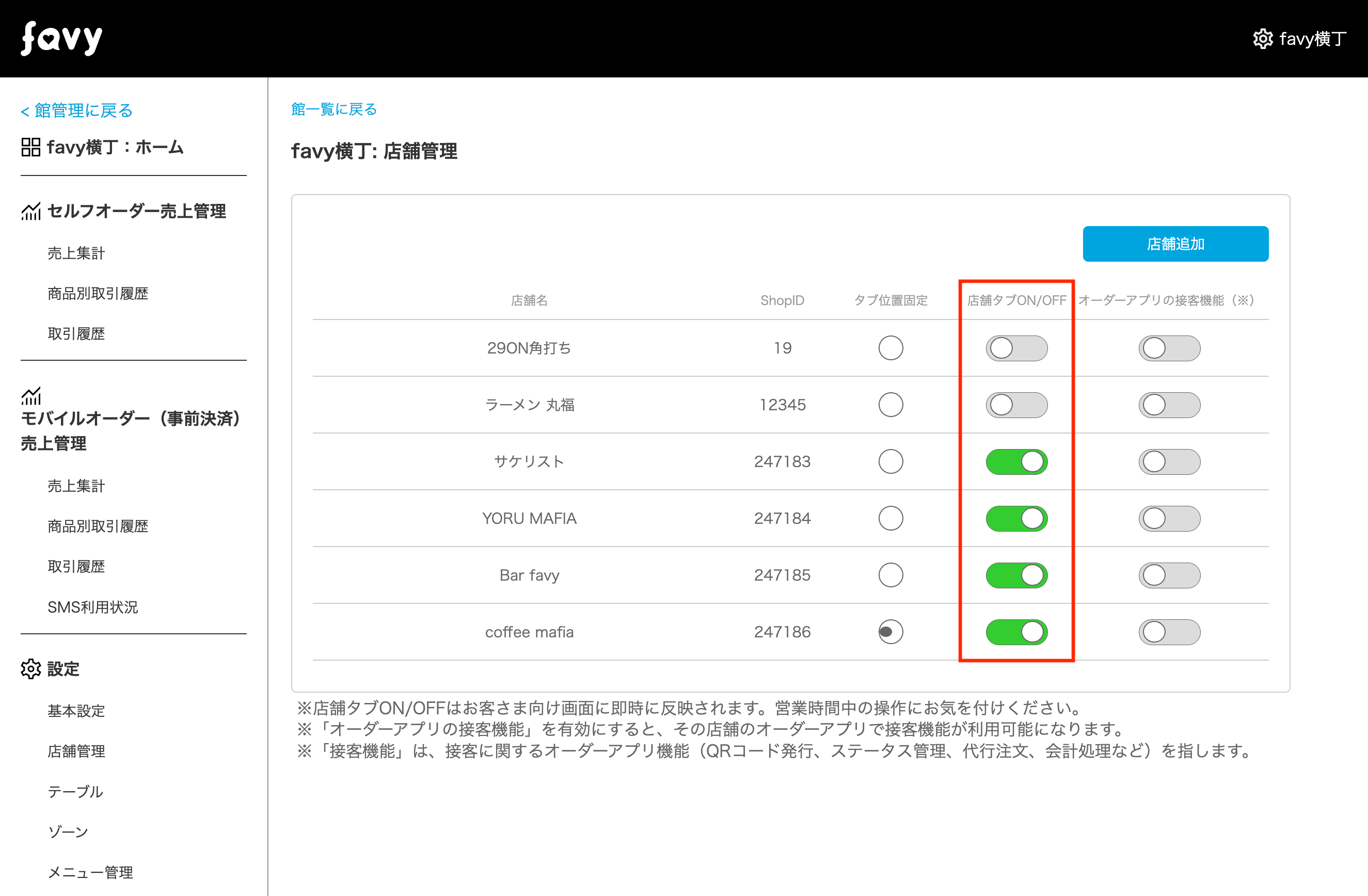Screen dimensions: 1368x896
Task: Open ゾーン in the settings menu
Action: 68,832
